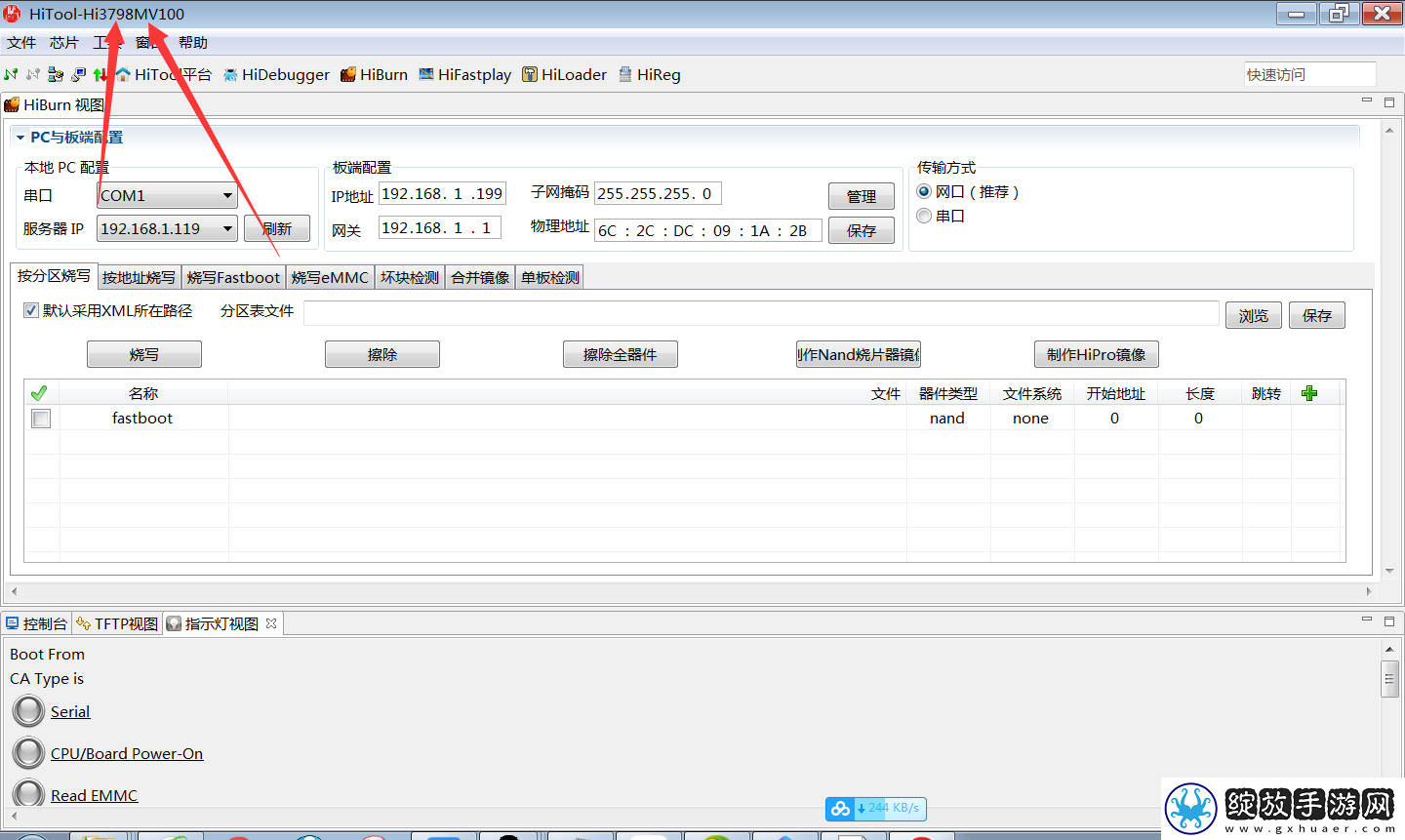Click the green plus icon to add a partition
The image size is (1405, 840).
pyautogui.click(x=1309, y=393)
